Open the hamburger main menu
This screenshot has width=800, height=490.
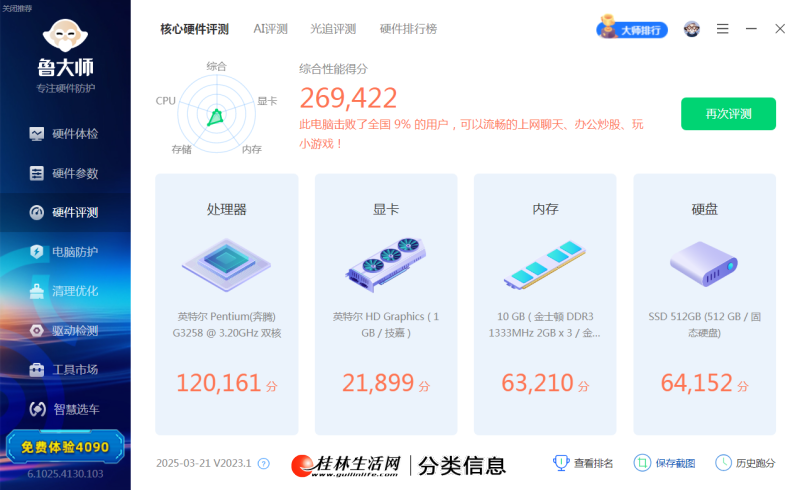pos(722,29)
